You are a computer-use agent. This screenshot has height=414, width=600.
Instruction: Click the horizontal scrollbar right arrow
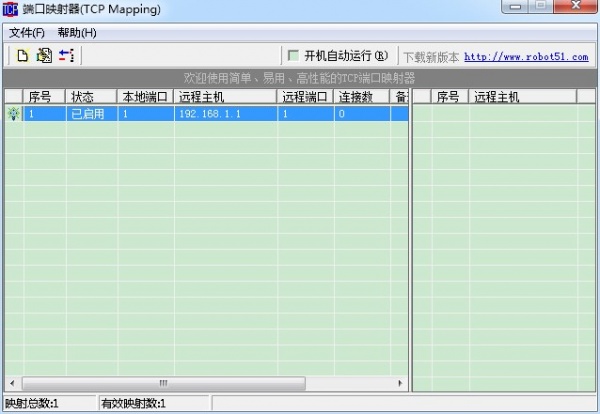(400, 383)
